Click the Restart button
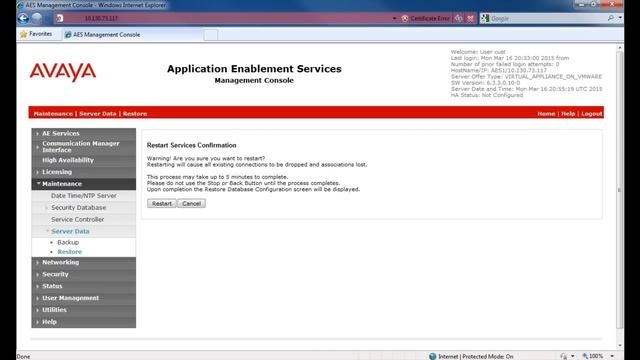The image size is (640, 360). (x=162, y=203)
